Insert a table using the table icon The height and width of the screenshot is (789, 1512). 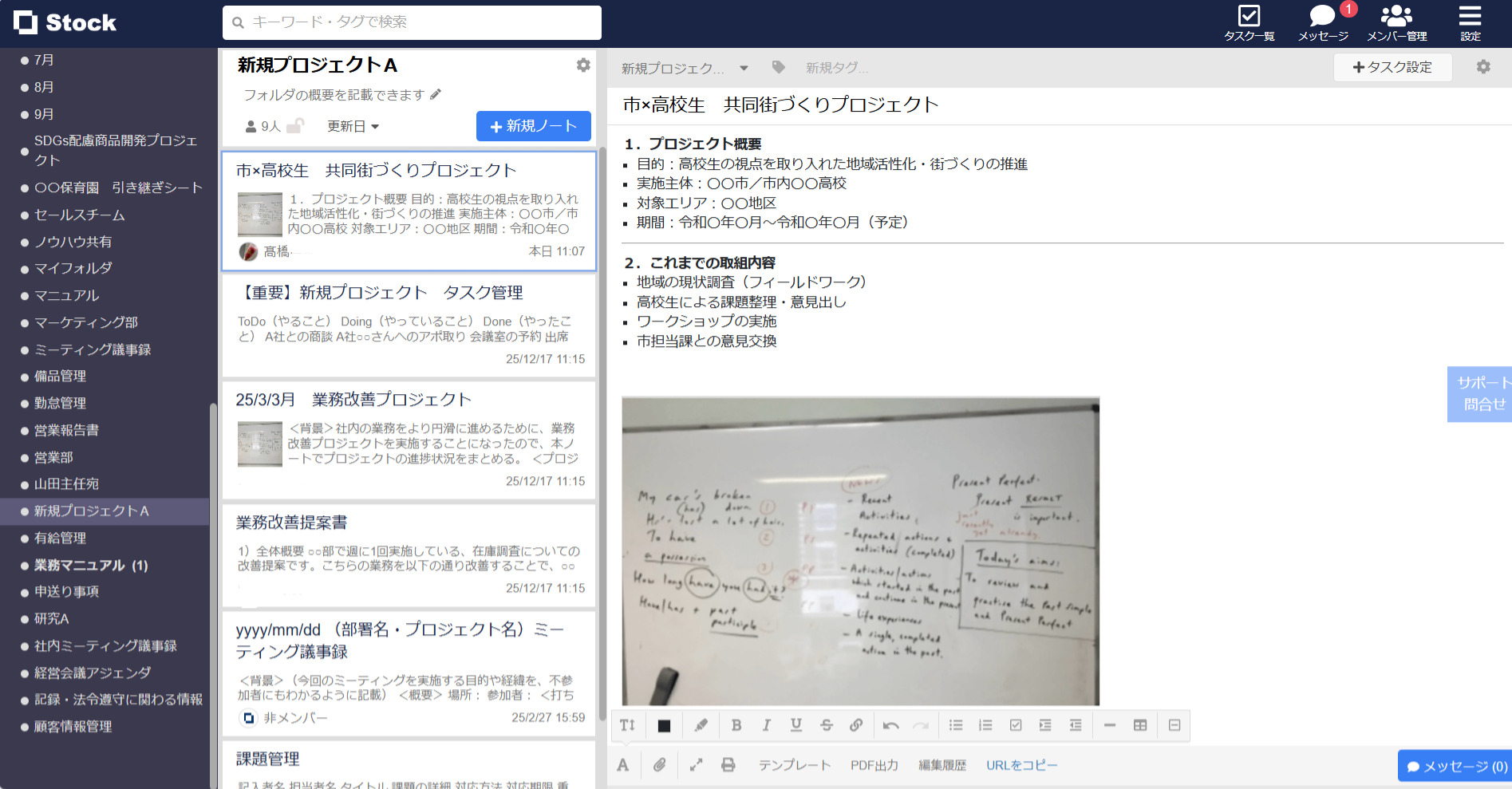coord(1139,725)
